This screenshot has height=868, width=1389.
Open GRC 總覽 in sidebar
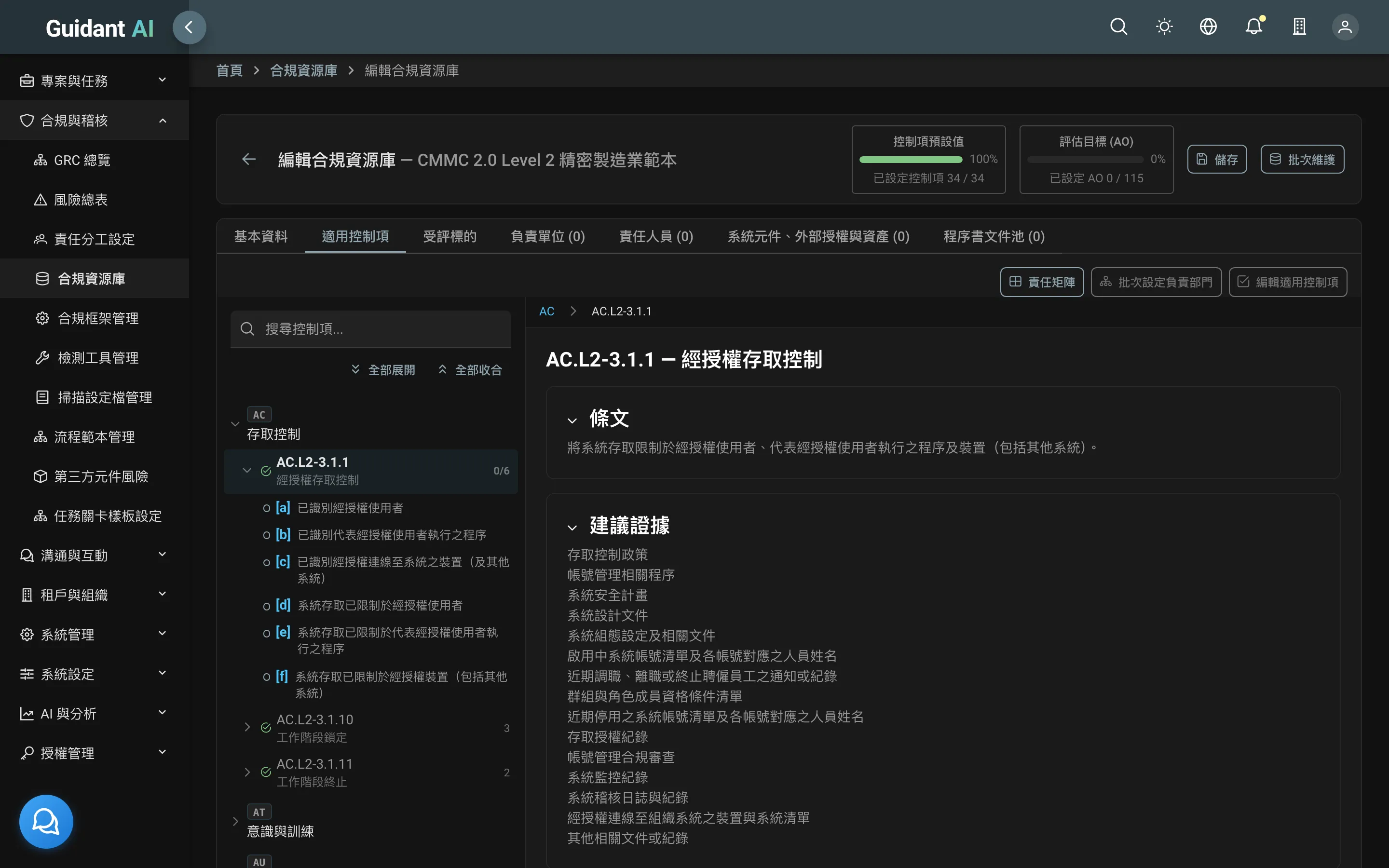pos(94,160)
